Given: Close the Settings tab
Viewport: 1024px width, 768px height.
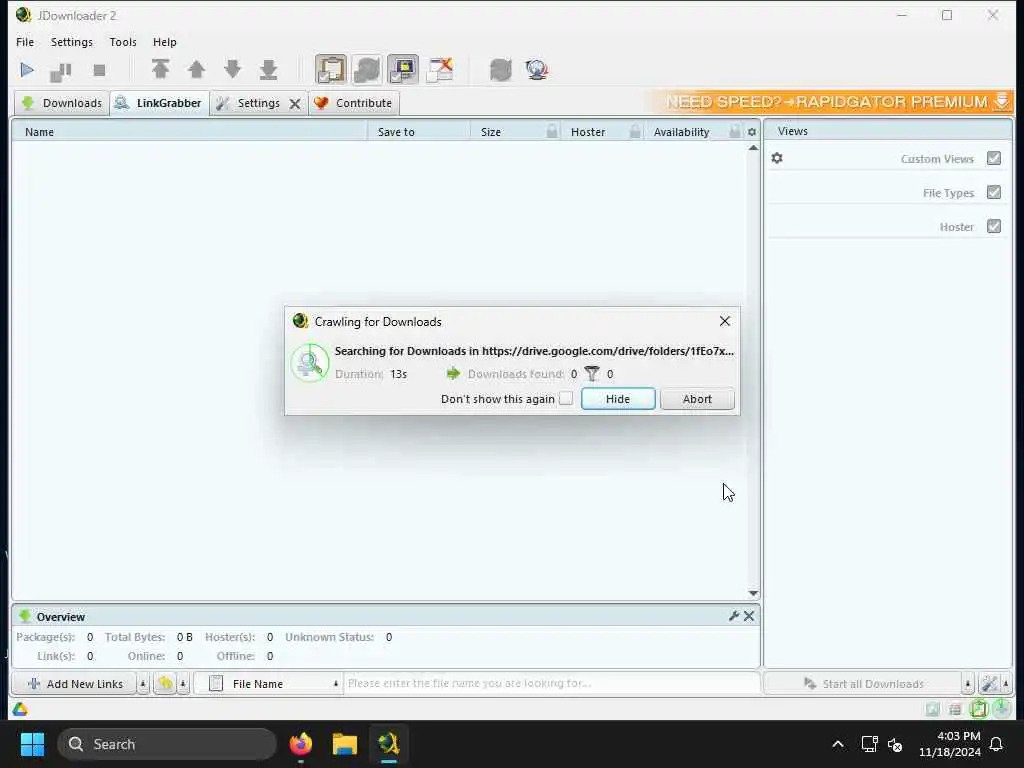Looking at the screenshot, I should tap(295, 104).
